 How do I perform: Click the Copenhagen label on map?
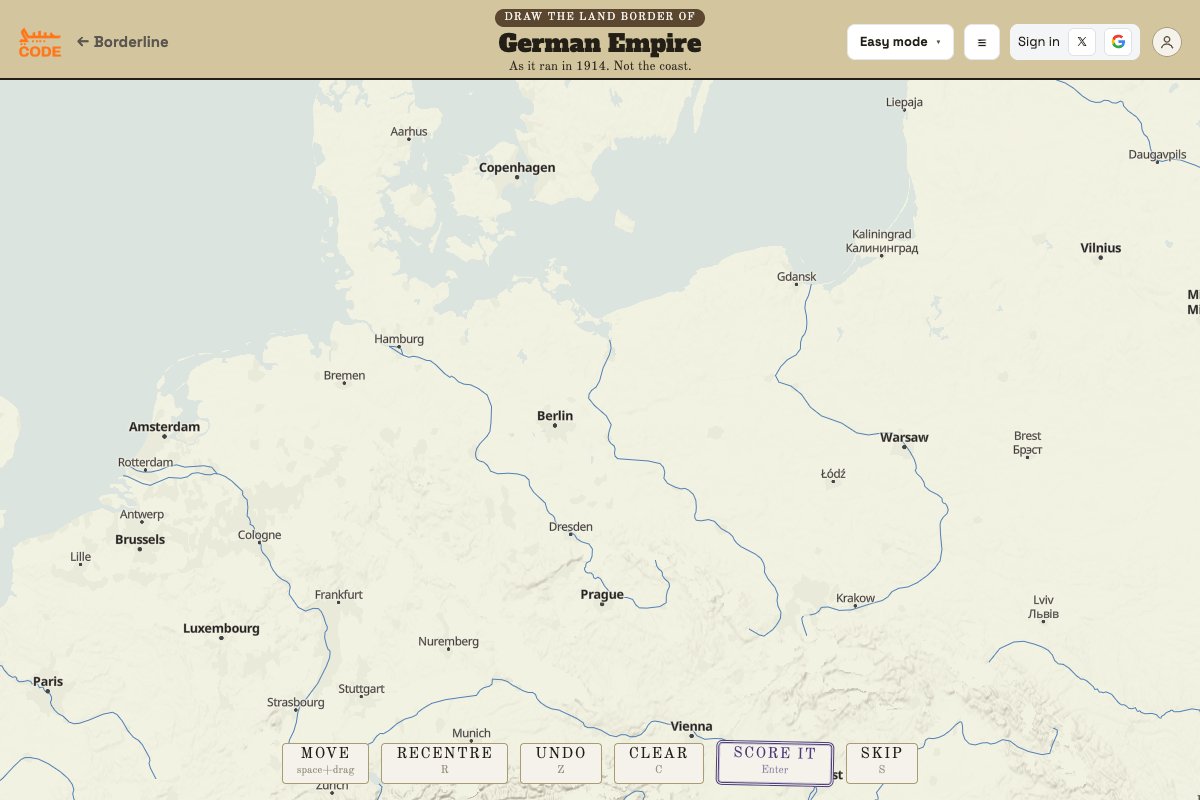(x=517, y=168)
